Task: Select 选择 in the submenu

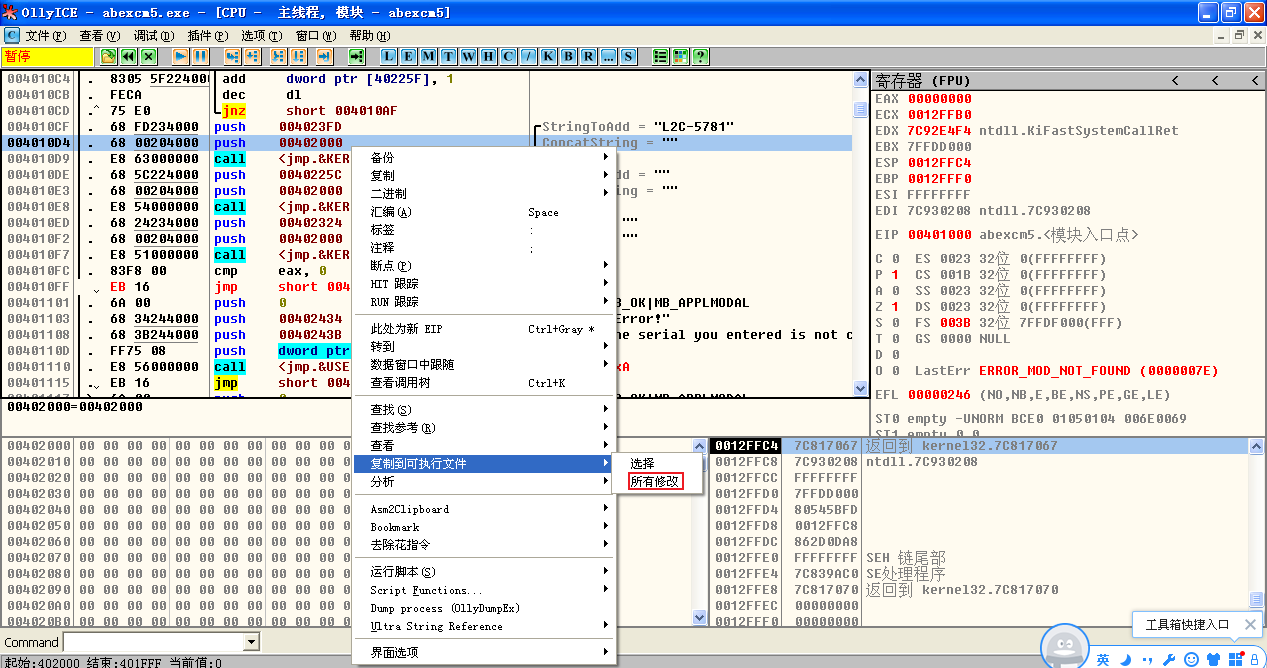Action: (x=642, y=463)
